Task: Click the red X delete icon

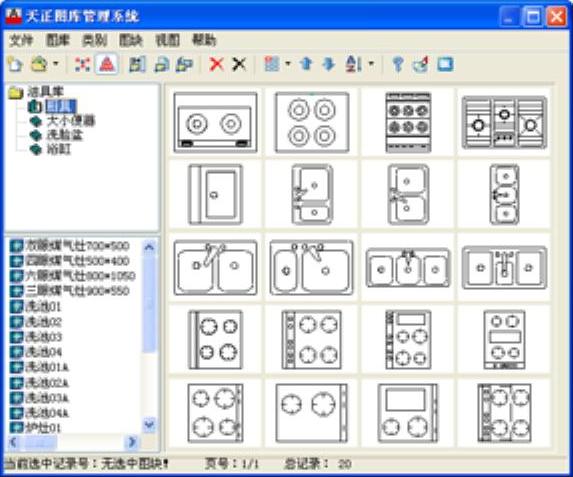Action: pos(216,65)
